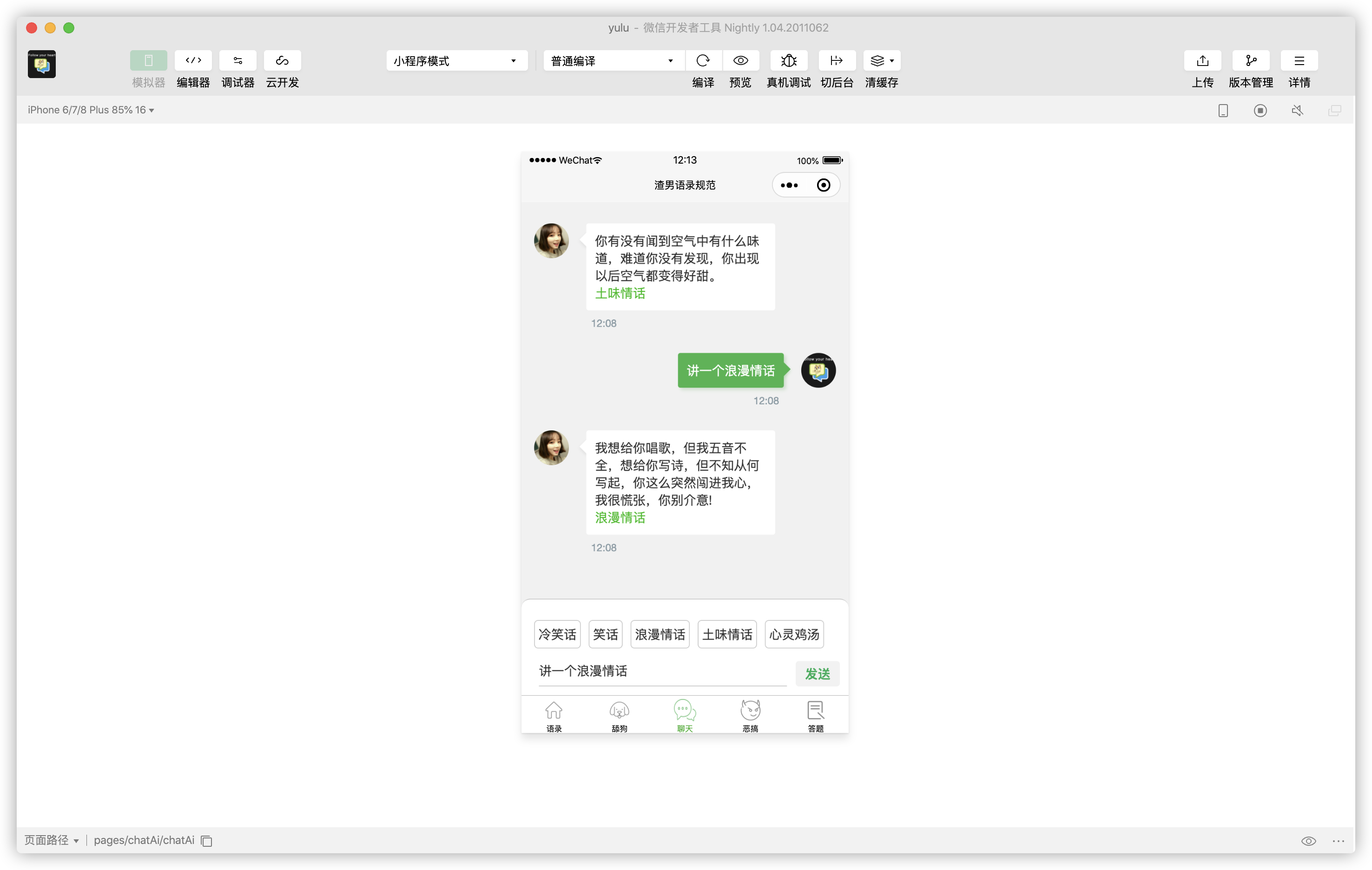Open the 小程序模式 mode dropdown
Screen dimensions: 1372x870
(456, 60)
